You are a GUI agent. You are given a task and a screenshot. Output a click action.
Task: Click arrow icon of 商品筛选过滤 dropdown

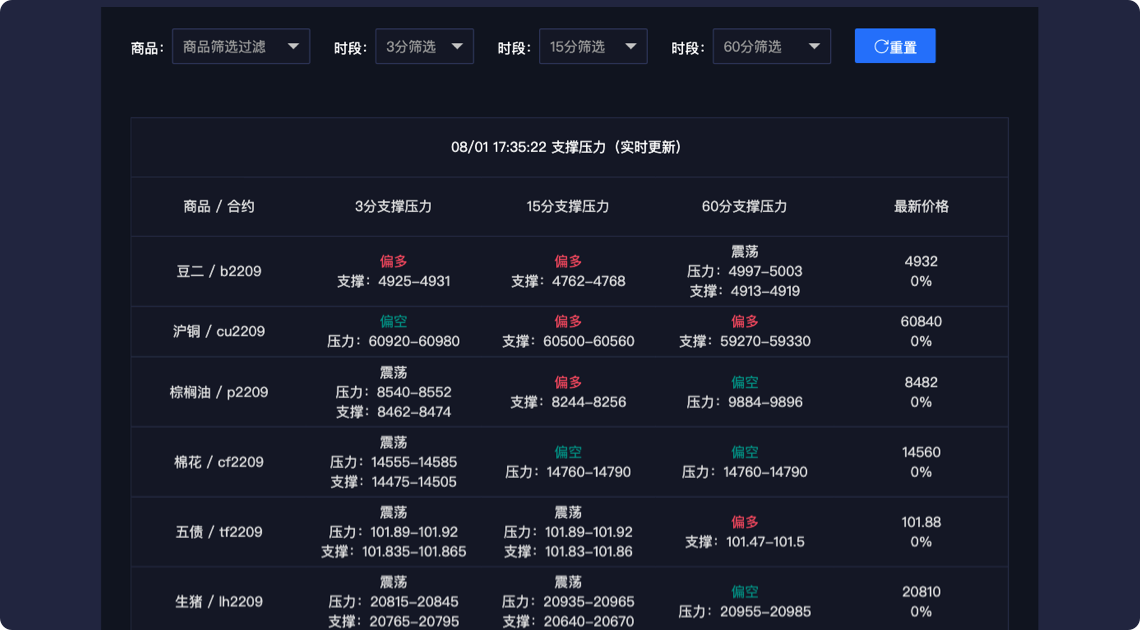[x=293, y=46]
